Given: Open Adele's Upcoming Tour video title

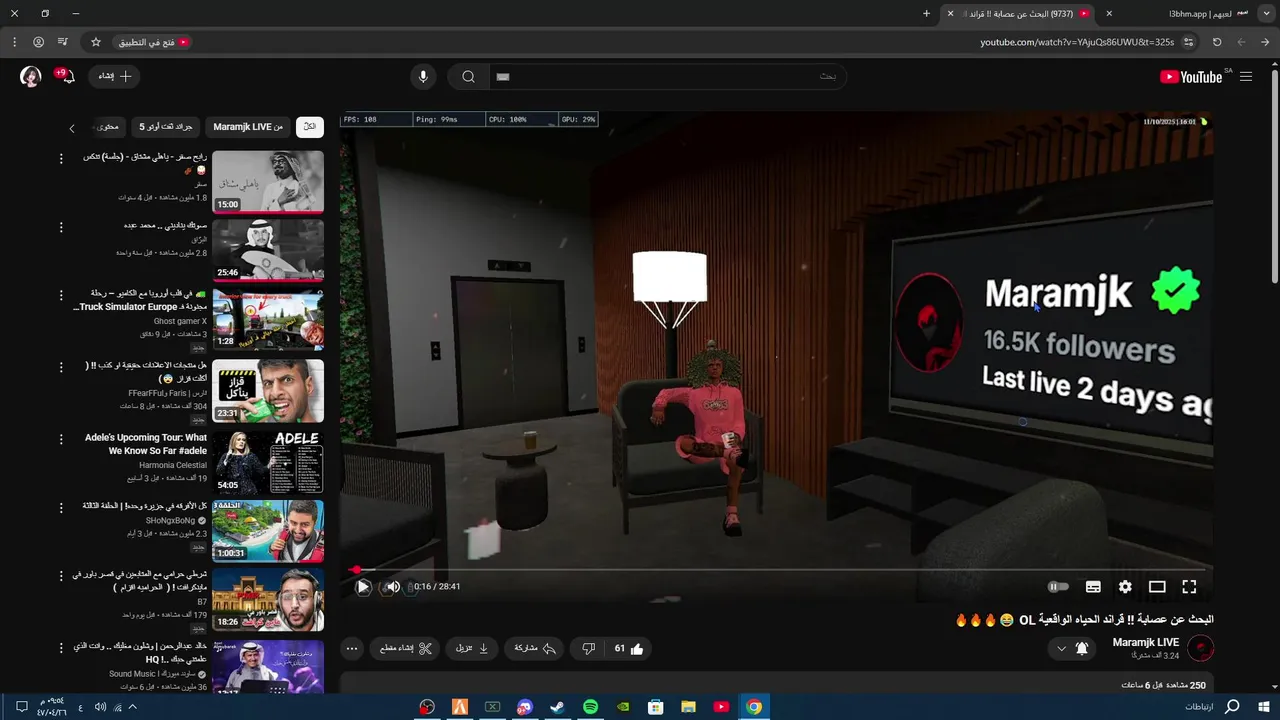Looking at the screenshot, I should pos(146,444).
